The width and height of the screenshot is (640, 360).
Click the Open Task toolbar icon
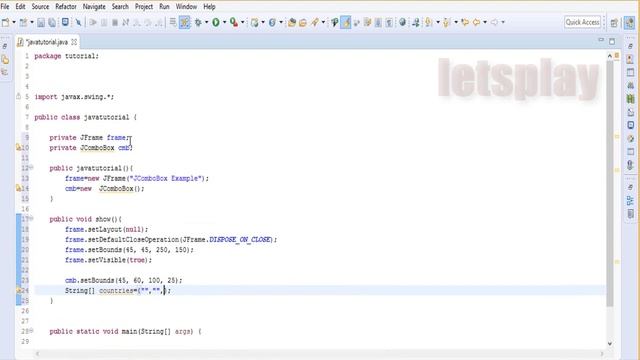[x=303, y=22]
